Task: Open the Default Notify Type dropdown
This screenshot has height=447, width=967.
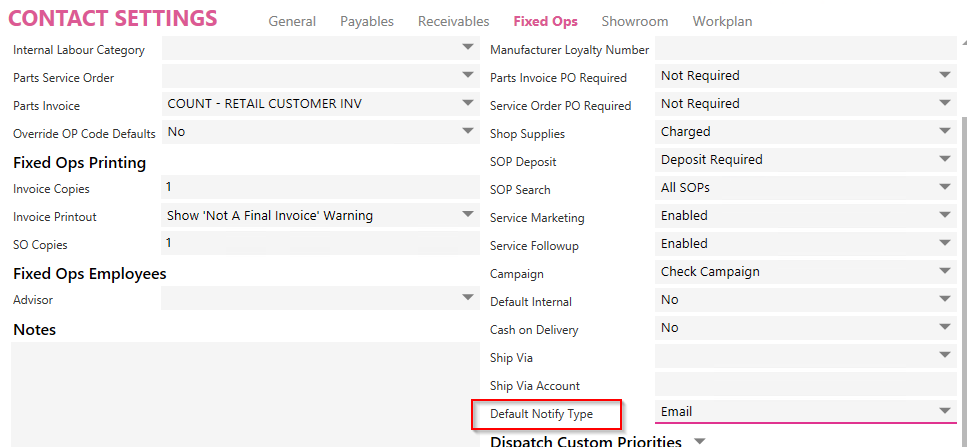Action: 805,412
